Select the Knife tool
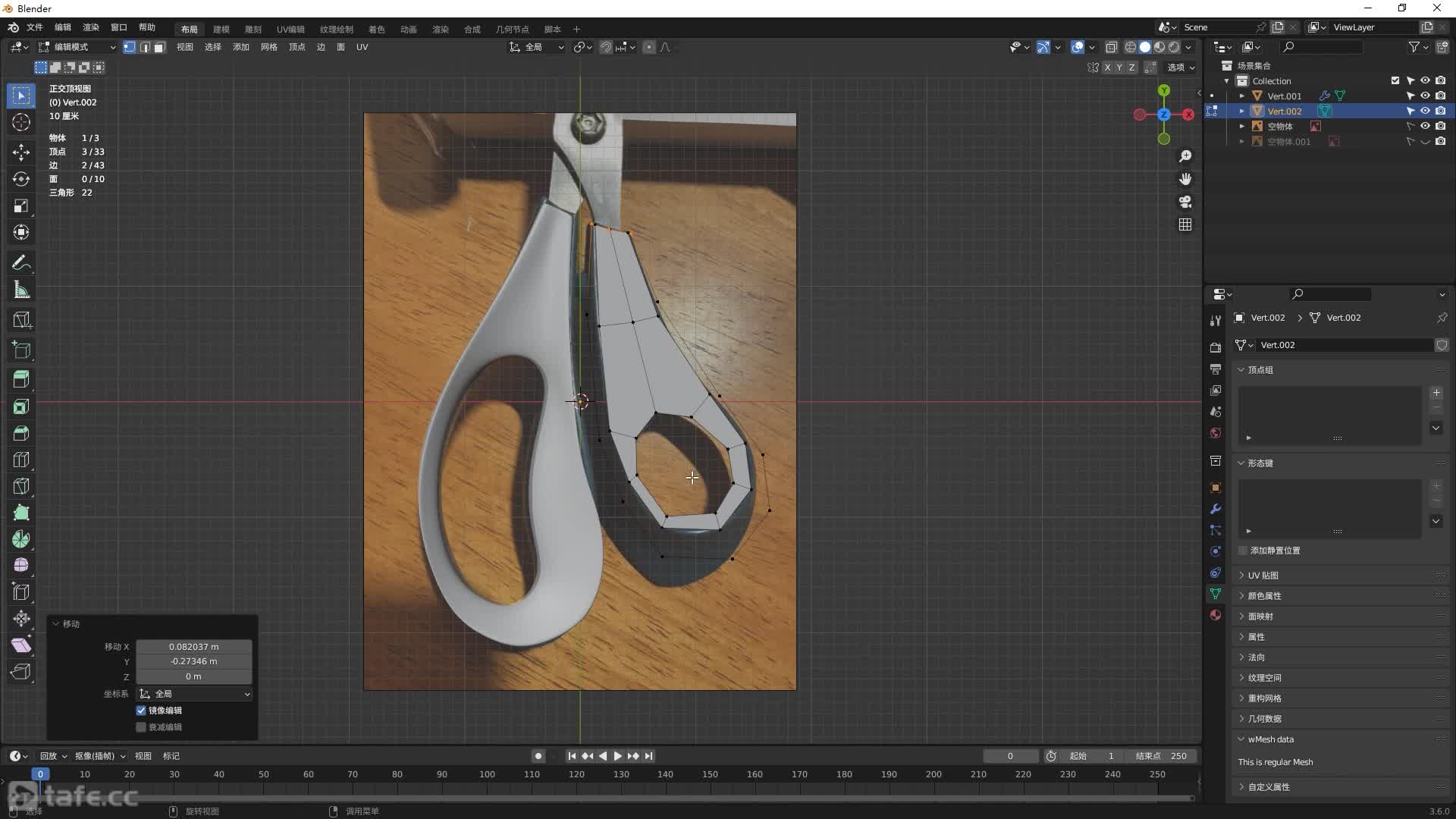Image resolution: width=1456 pixels, height=819 pixels. click(21, 486)
